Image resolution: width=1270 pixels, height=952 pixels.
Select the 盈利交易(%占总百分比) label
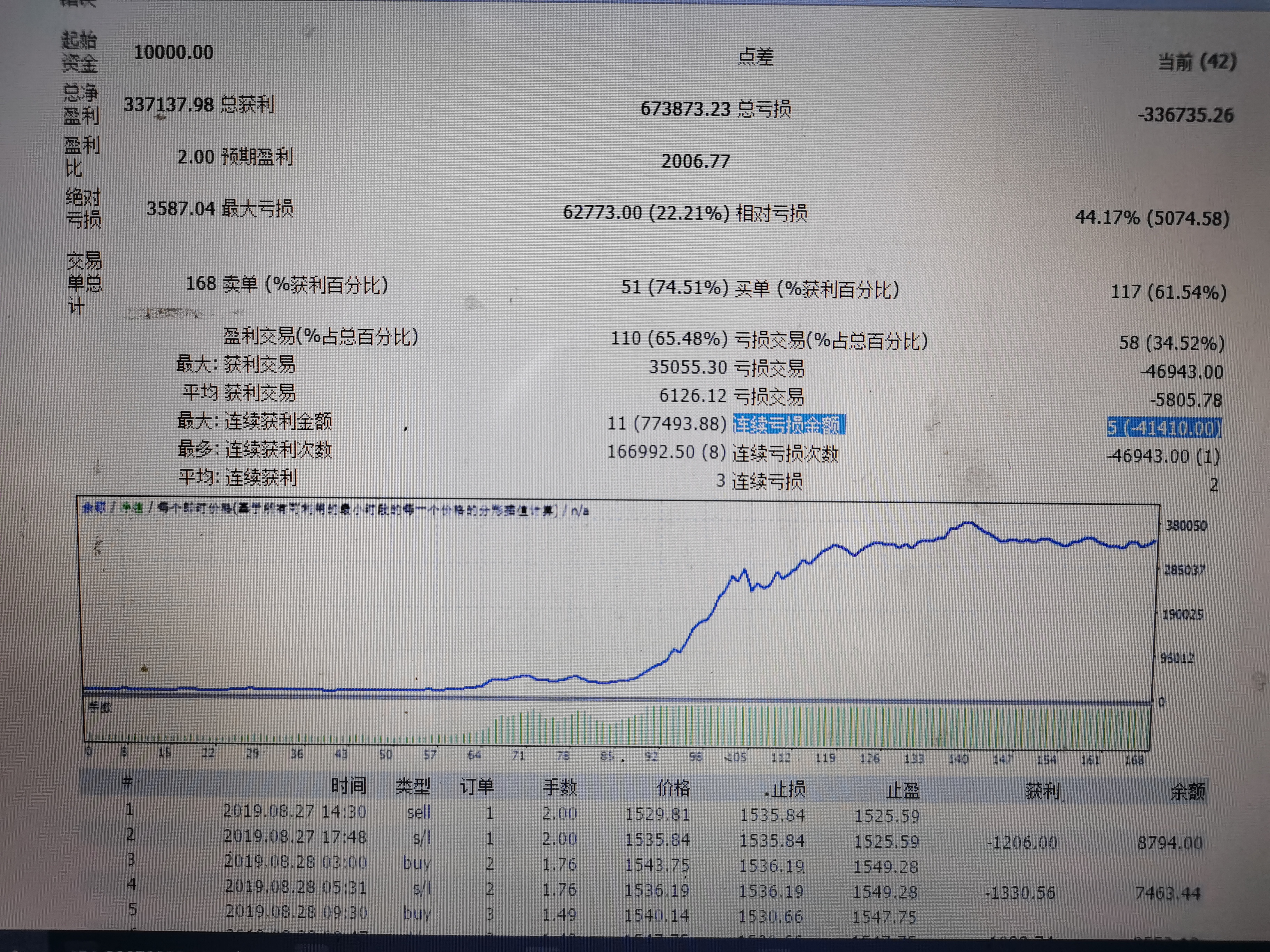coord(320,336)
